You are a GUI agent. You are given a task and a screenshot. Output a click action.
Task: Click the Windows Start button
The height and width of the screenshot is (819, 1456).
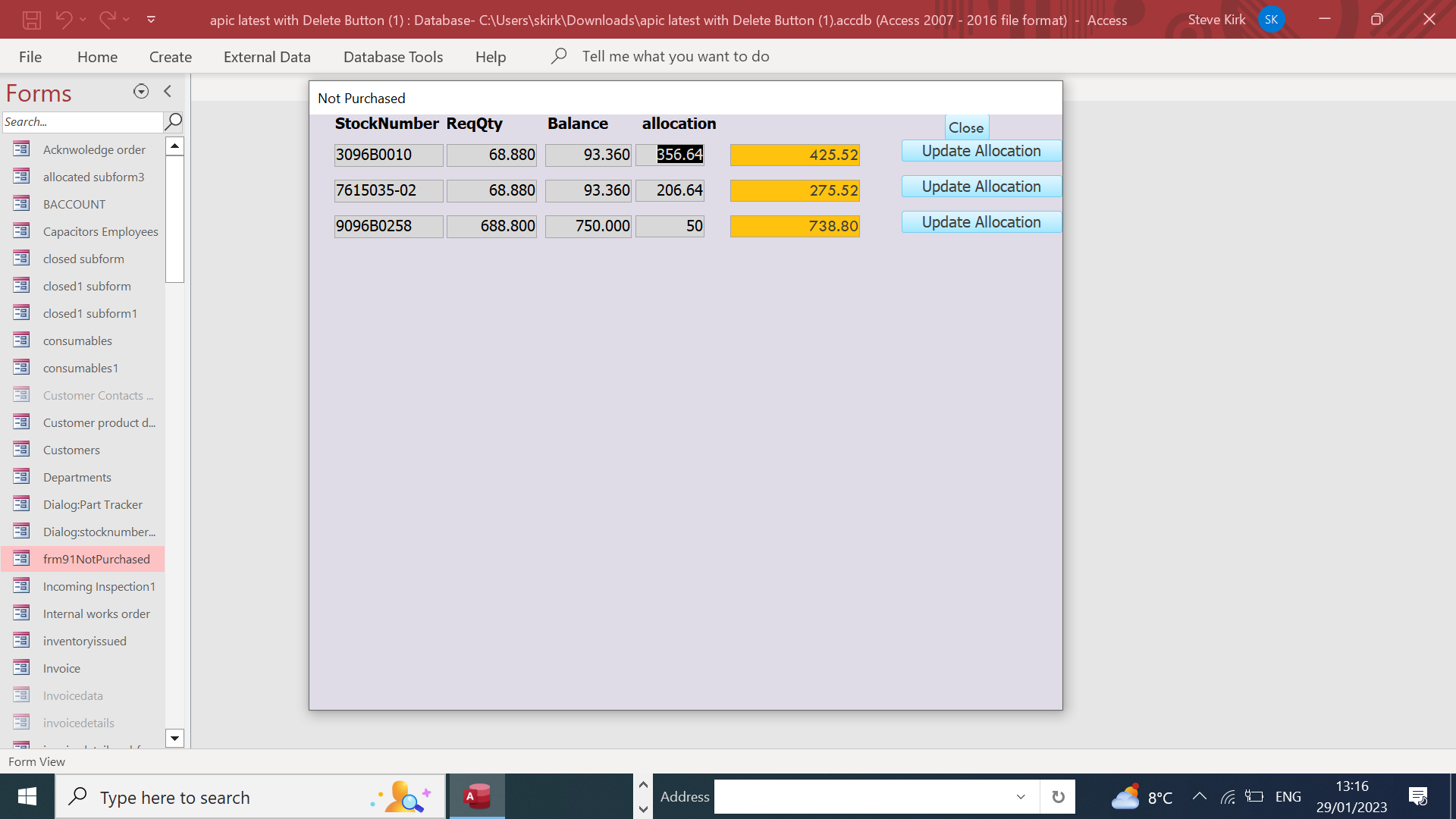(x=27, y=796)
